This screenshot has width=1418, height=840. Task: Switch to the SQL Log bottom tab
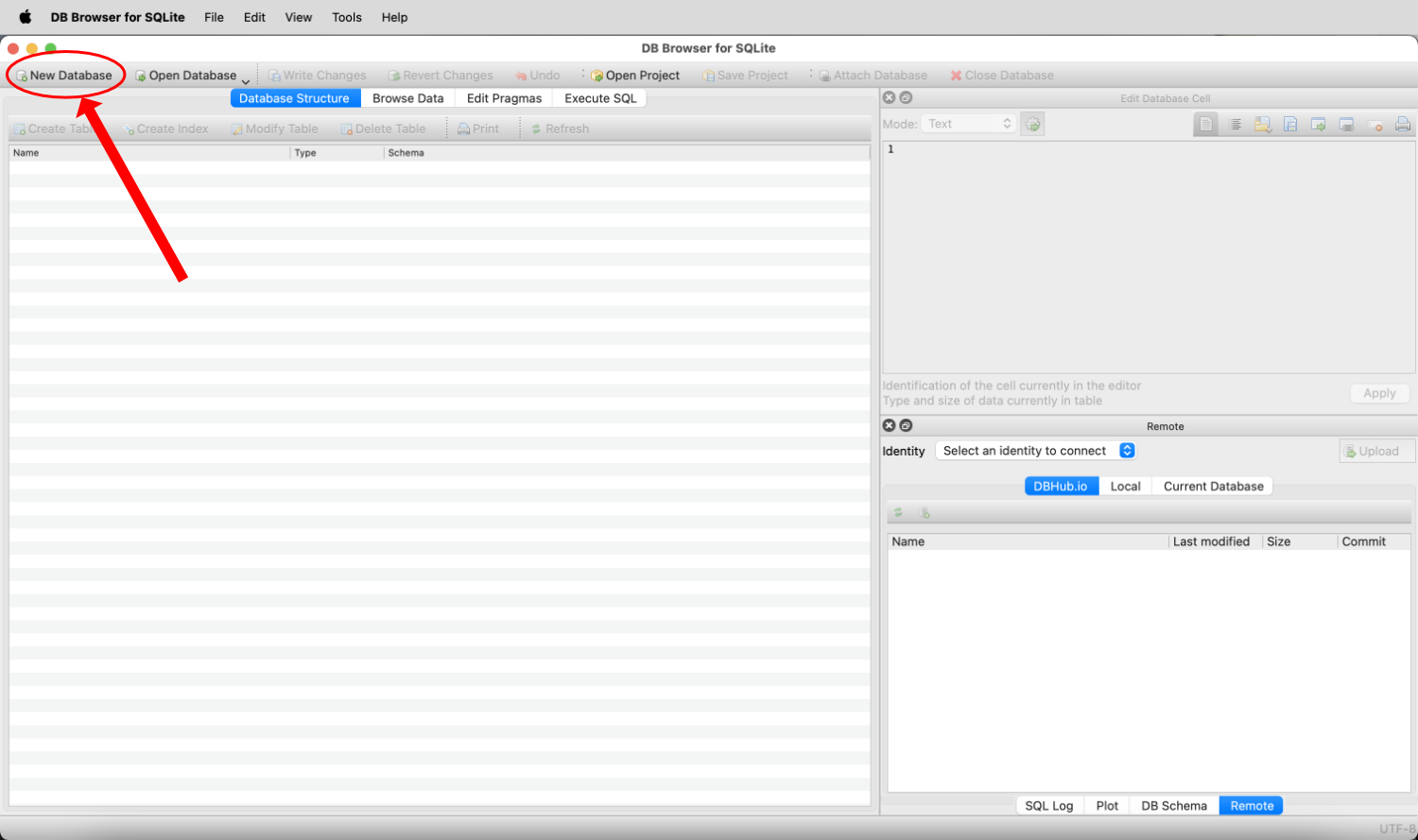(1048, 806)
